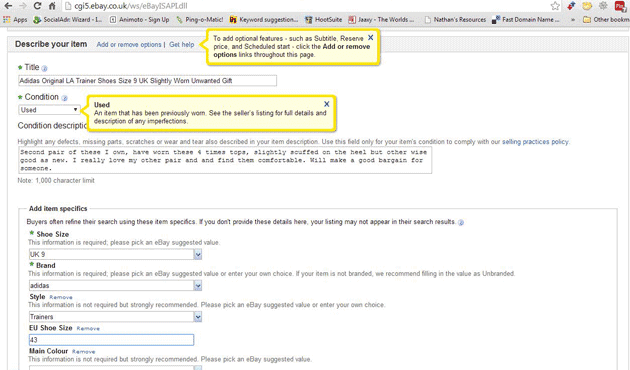Open Shoe Size dropdown arrow
This screenshot has width=630, height=370.
point(198,254)
